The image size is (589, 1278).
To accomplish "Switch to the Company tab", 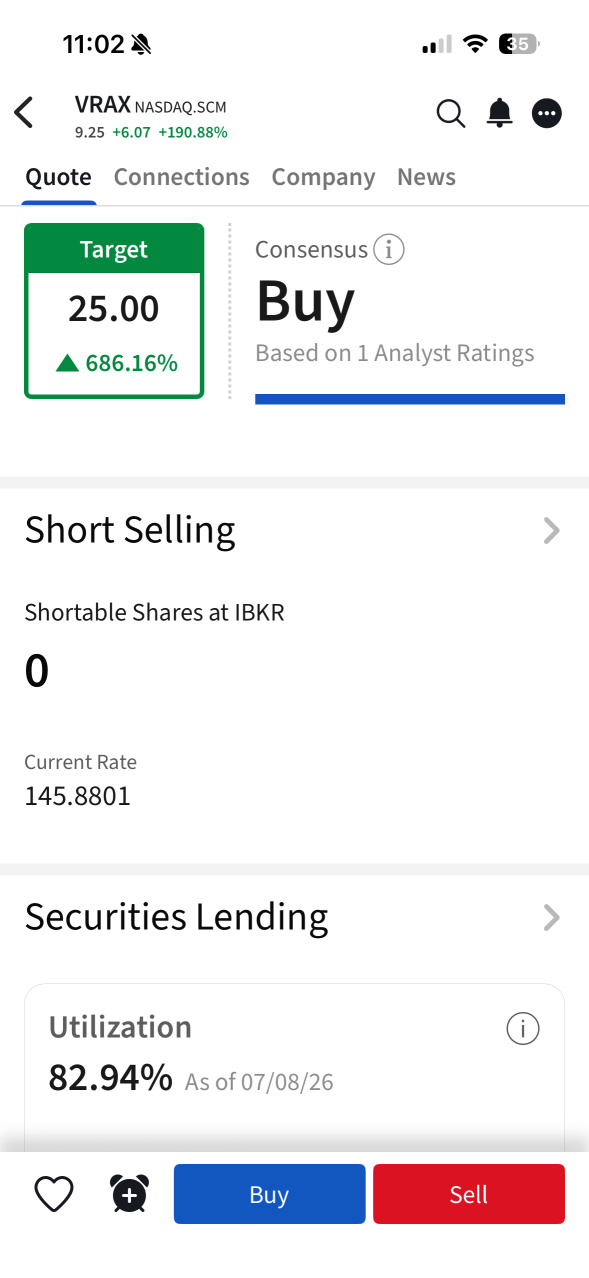I will (x=323, y=177).
